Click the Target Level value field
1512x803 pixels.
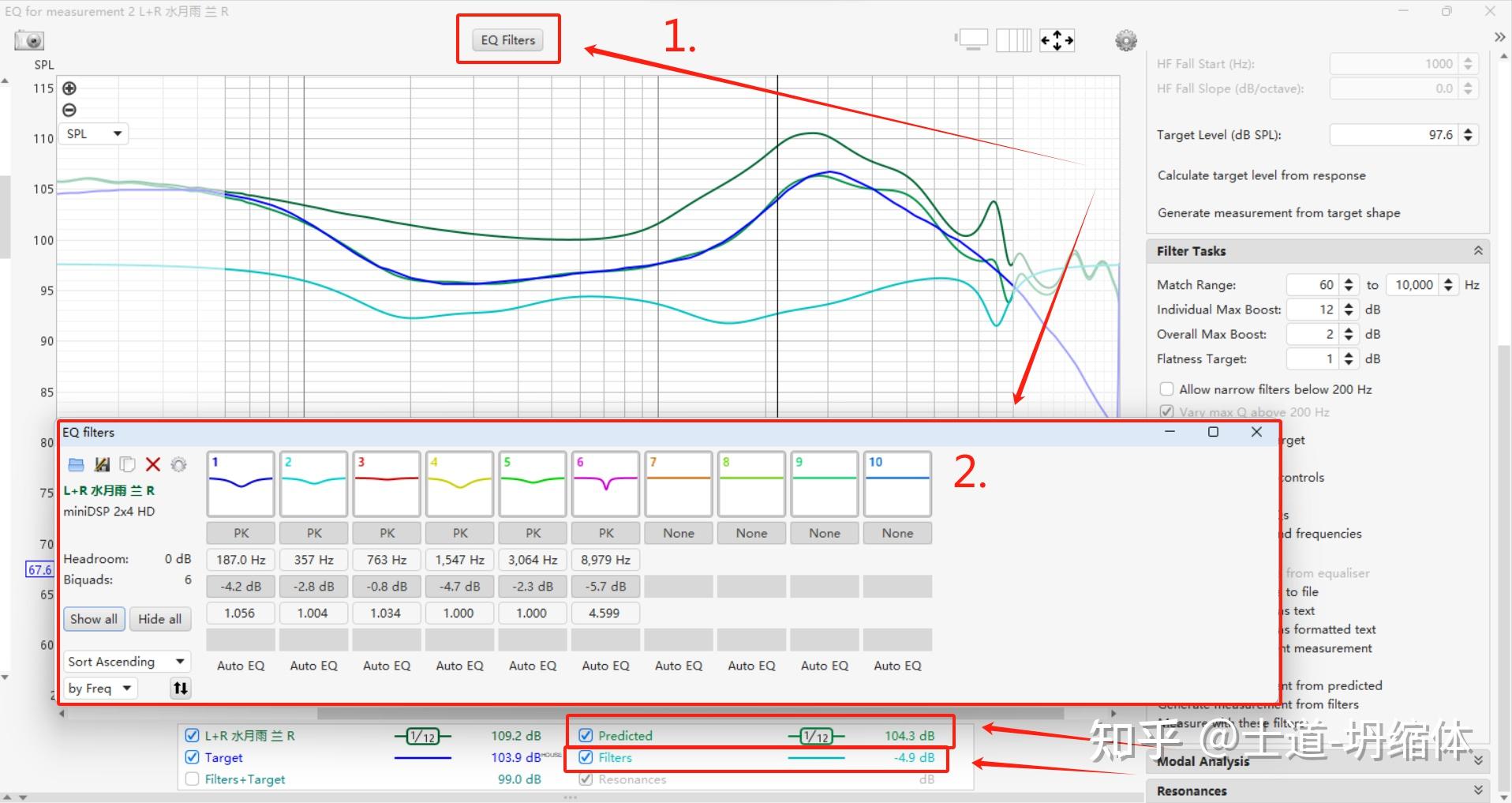1394,135
